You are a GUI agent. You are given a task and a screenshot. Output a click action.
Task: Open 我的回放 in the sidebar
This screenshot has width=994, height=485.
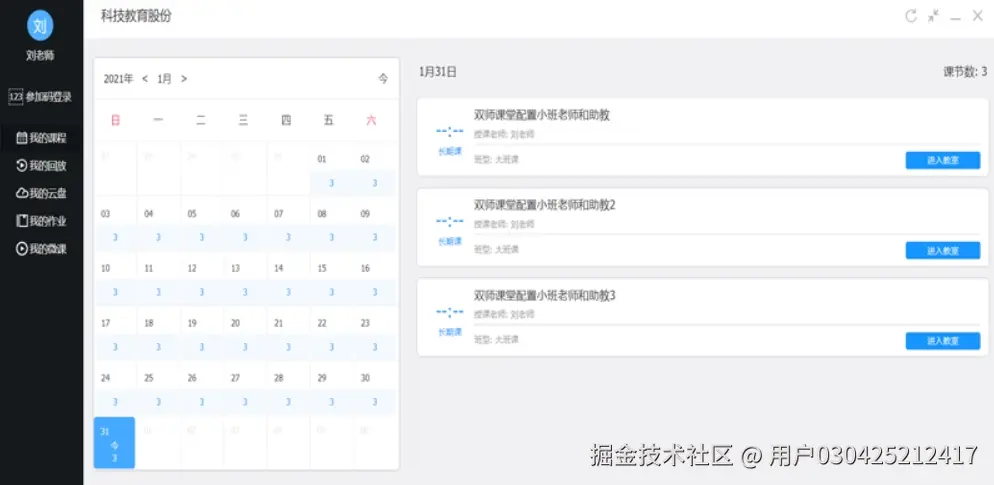(x=41, y=166)
